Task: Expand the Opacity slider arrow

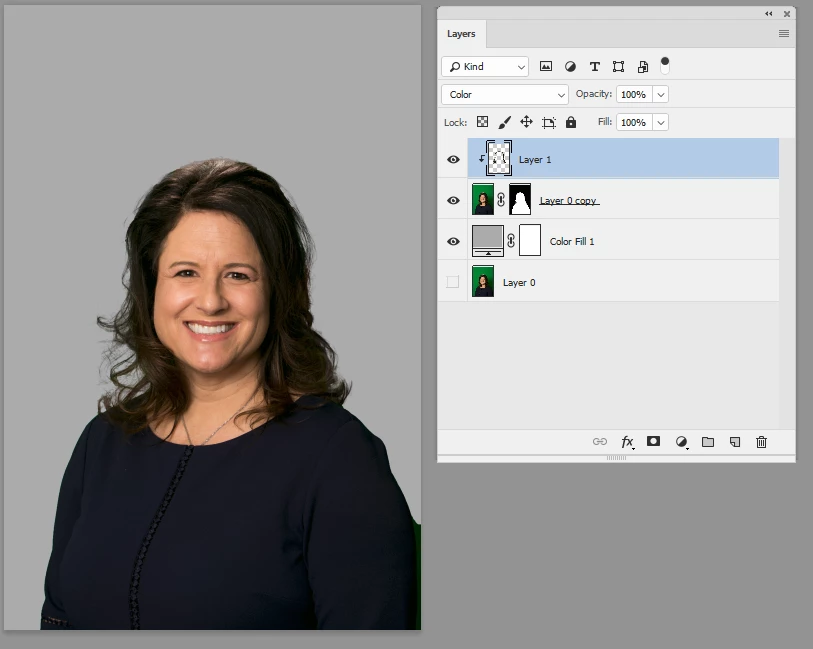Action: tap(661, 94)
